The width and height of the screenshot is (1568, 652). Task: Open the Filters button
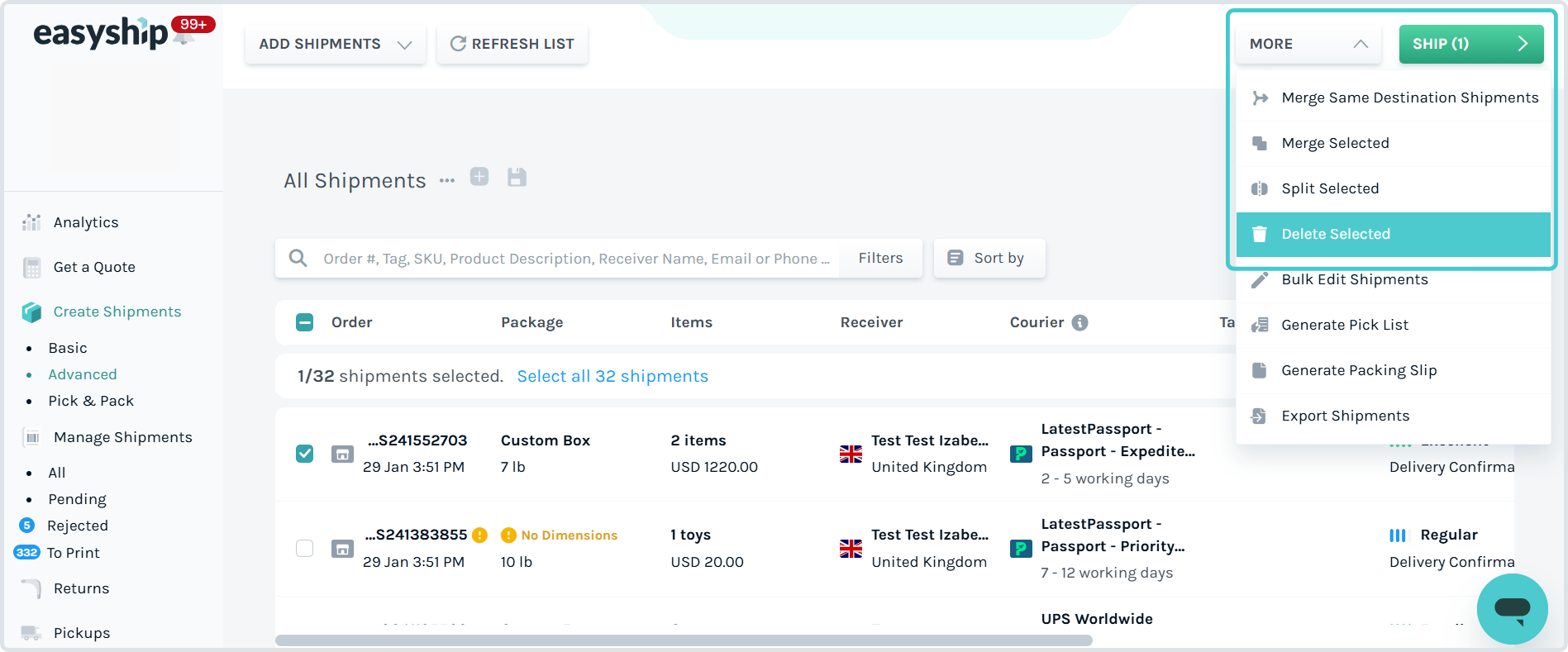pyautogui.click(x=880, y=259)
